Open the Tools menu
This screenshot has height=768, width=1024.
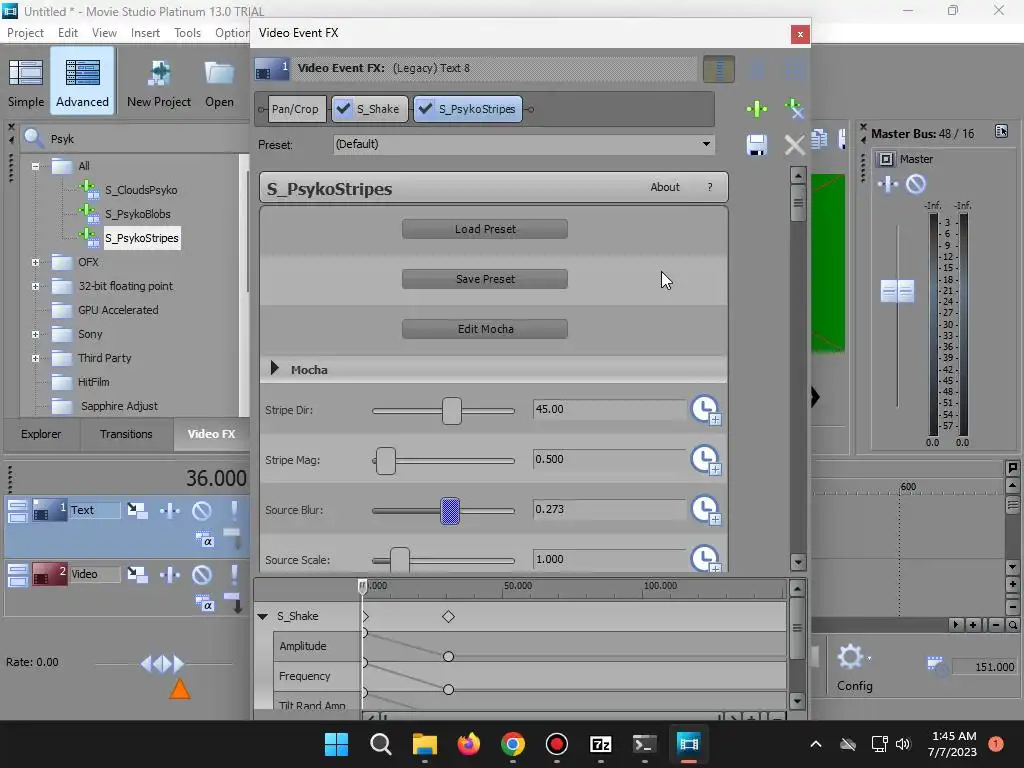[187, 33]
